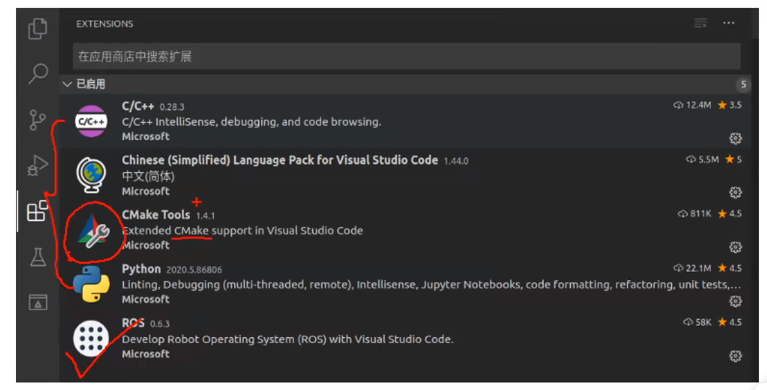767x390 pixels.
Task: Open the ROS extension details
Action: coord(406,339)
